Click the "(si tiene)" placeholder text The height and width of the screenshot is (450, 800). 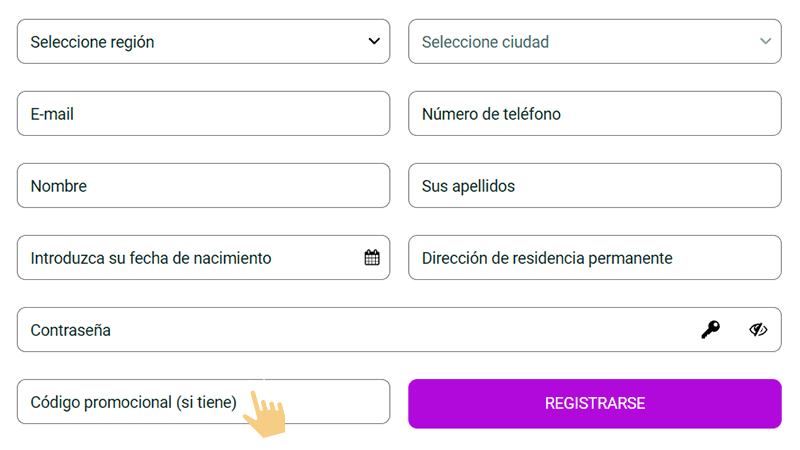207,403
